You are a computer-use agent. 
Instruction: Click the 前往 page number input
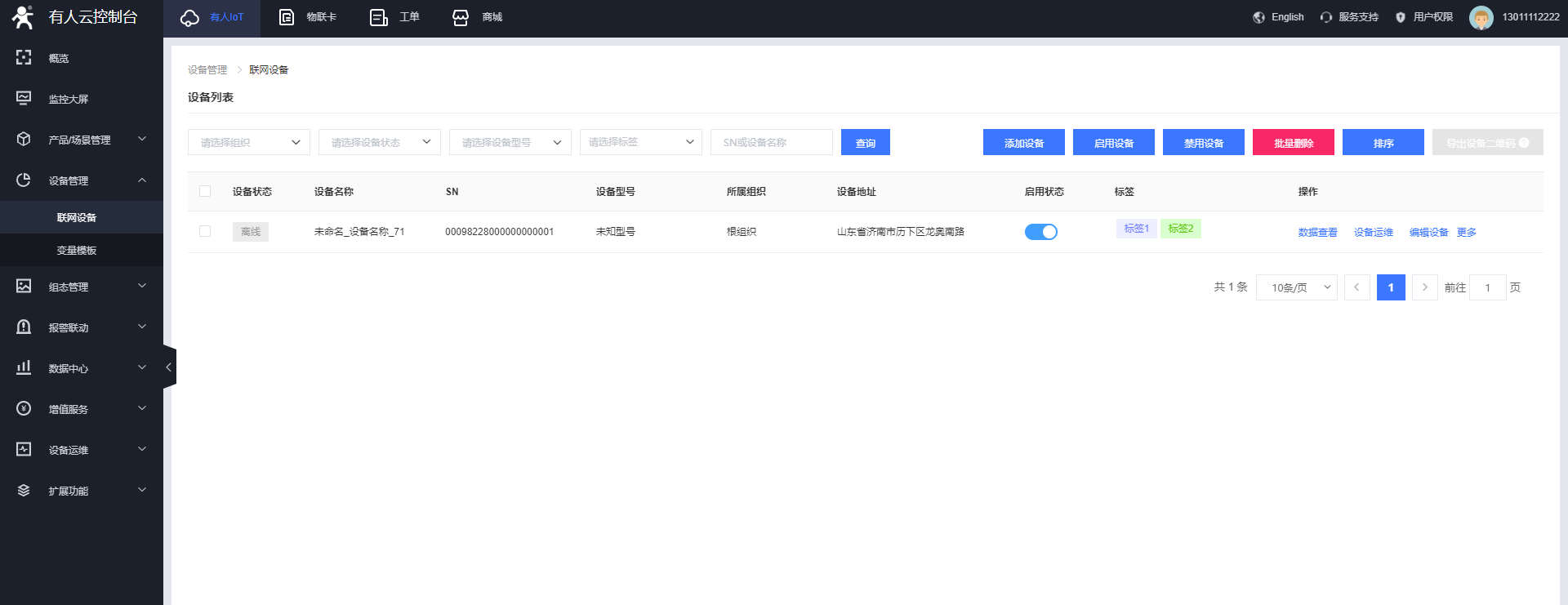[x=1488, y=287]
